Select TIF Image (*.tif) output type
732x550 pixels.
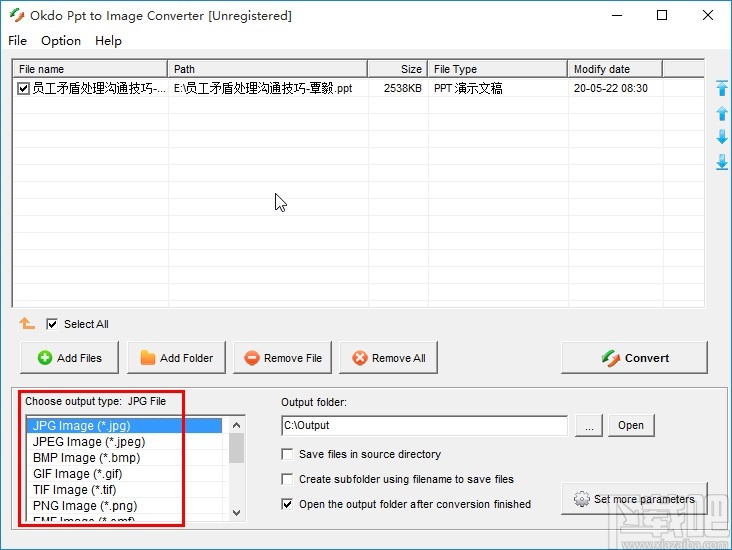[124, 490]
